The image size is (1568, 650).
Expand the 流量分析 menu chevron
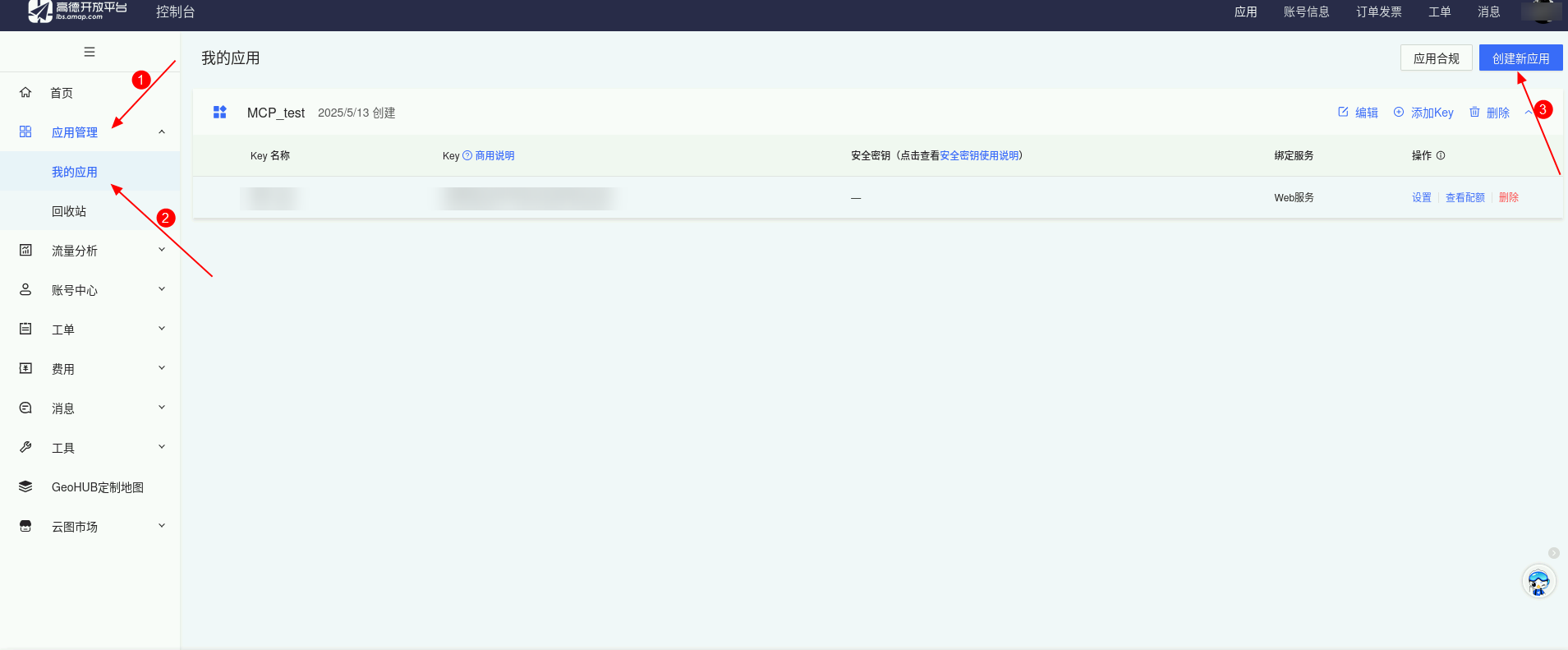[x=162, y=250]
